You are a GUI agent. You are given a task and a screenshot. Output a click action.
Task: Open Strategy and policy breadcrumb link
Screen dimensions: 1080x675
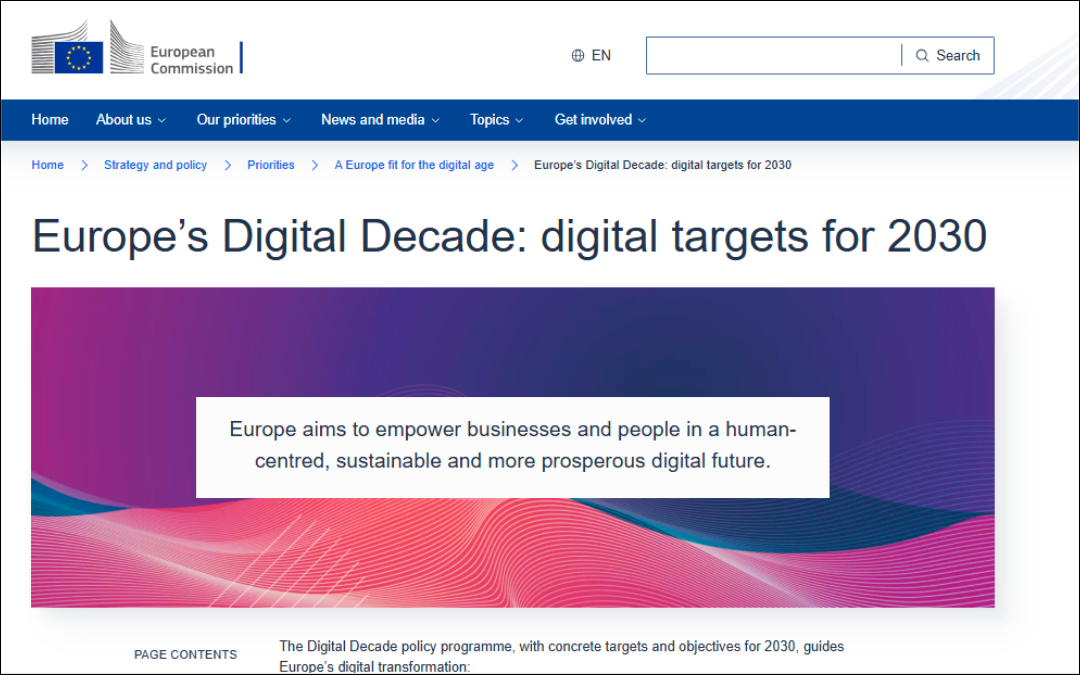155,165
